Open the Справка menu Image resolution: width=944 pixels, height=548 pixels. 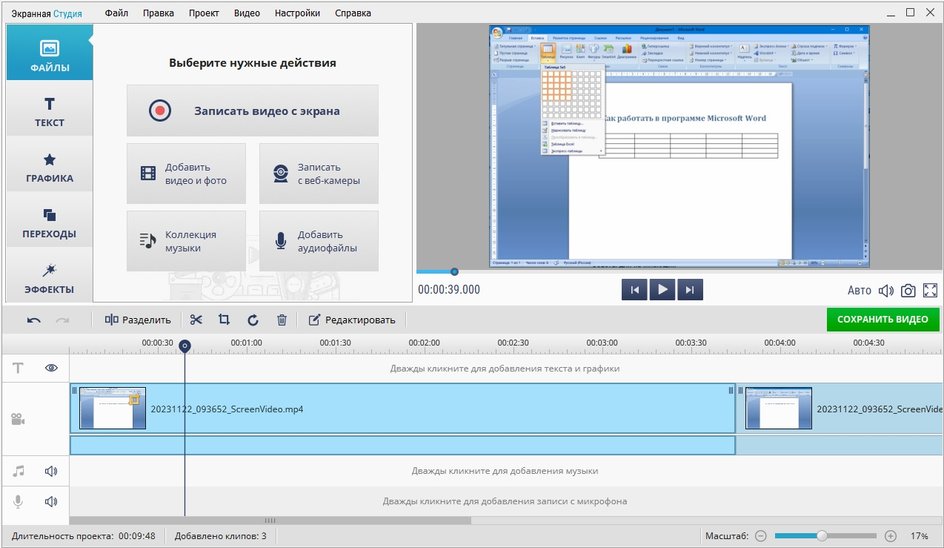click(353, 13)
